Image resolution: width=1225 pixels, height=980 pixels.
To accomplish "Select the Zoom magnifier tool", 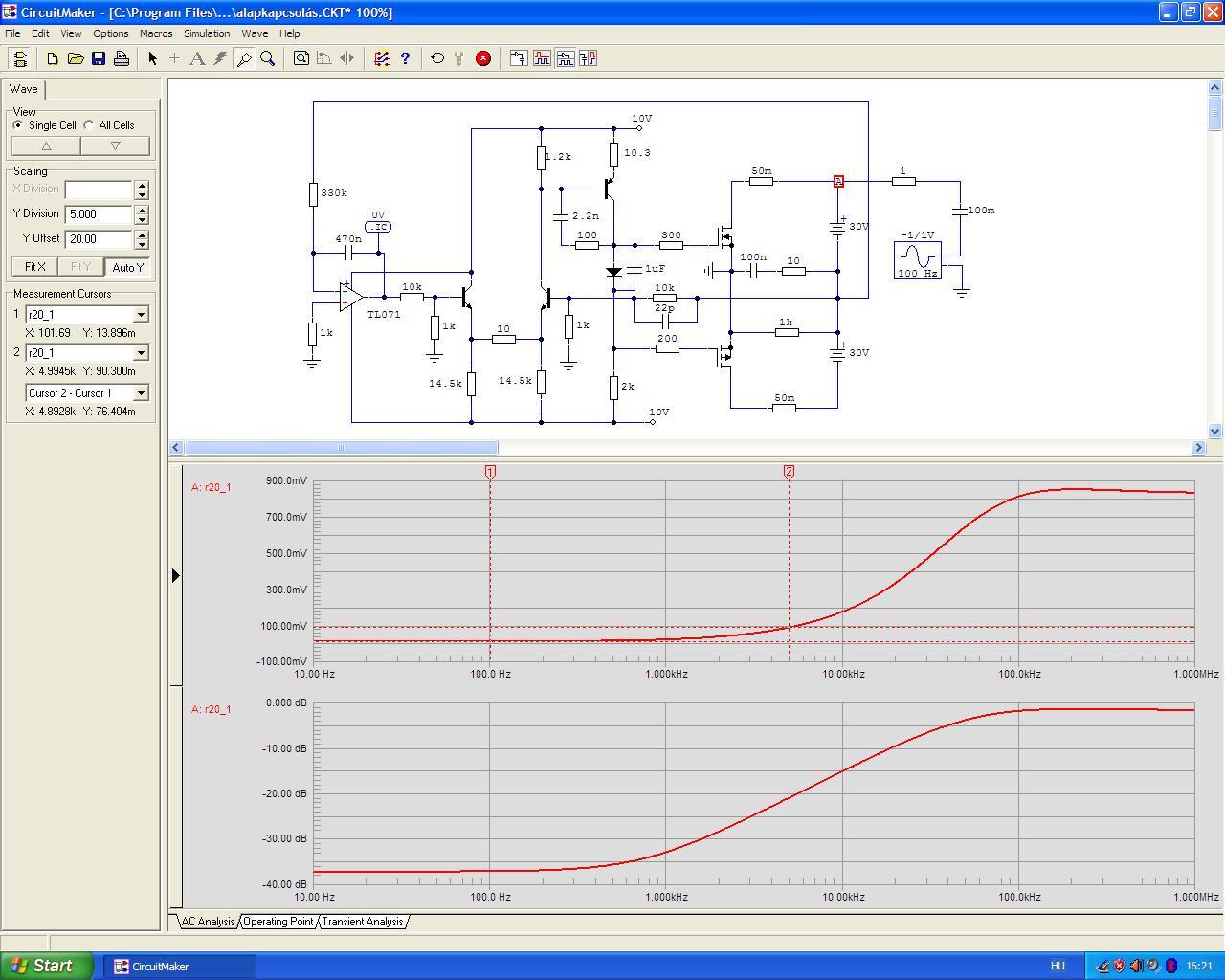I will coord(268,58).
